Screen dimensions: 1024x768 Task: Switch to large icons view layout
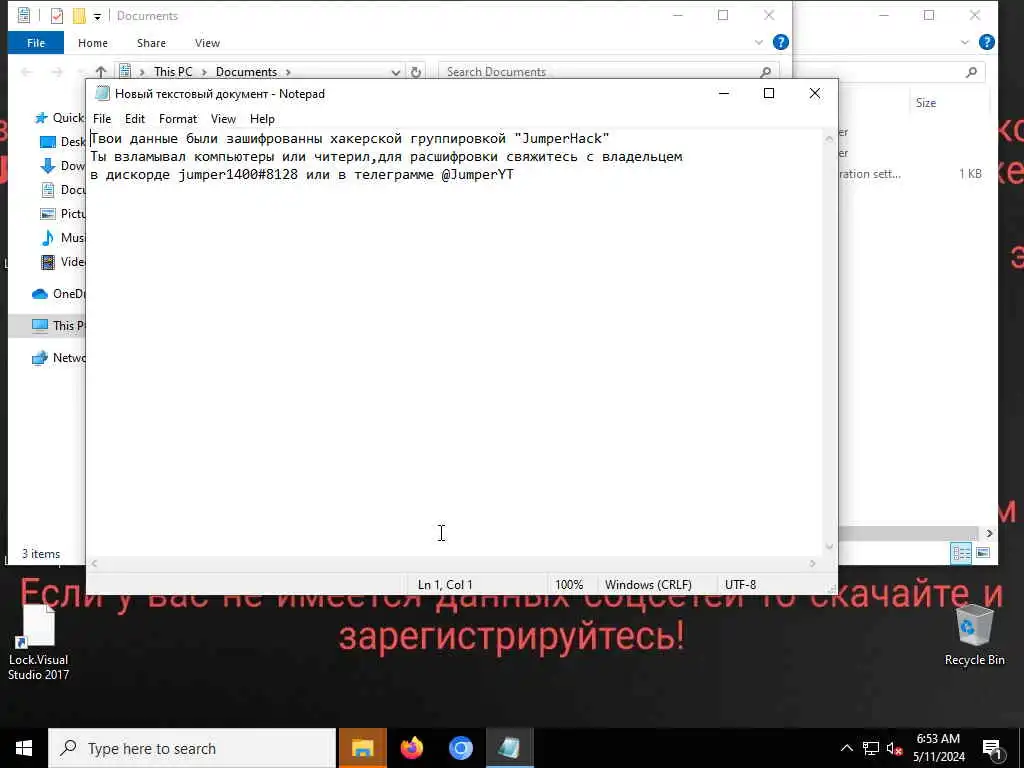point(983,553)
